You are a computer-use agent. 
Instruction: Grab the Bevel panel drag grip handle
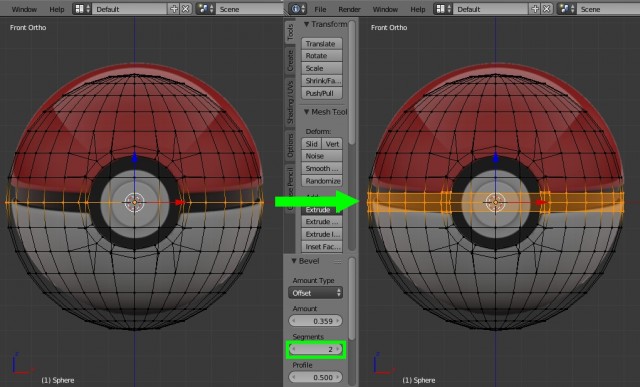[x=338, y=261]
